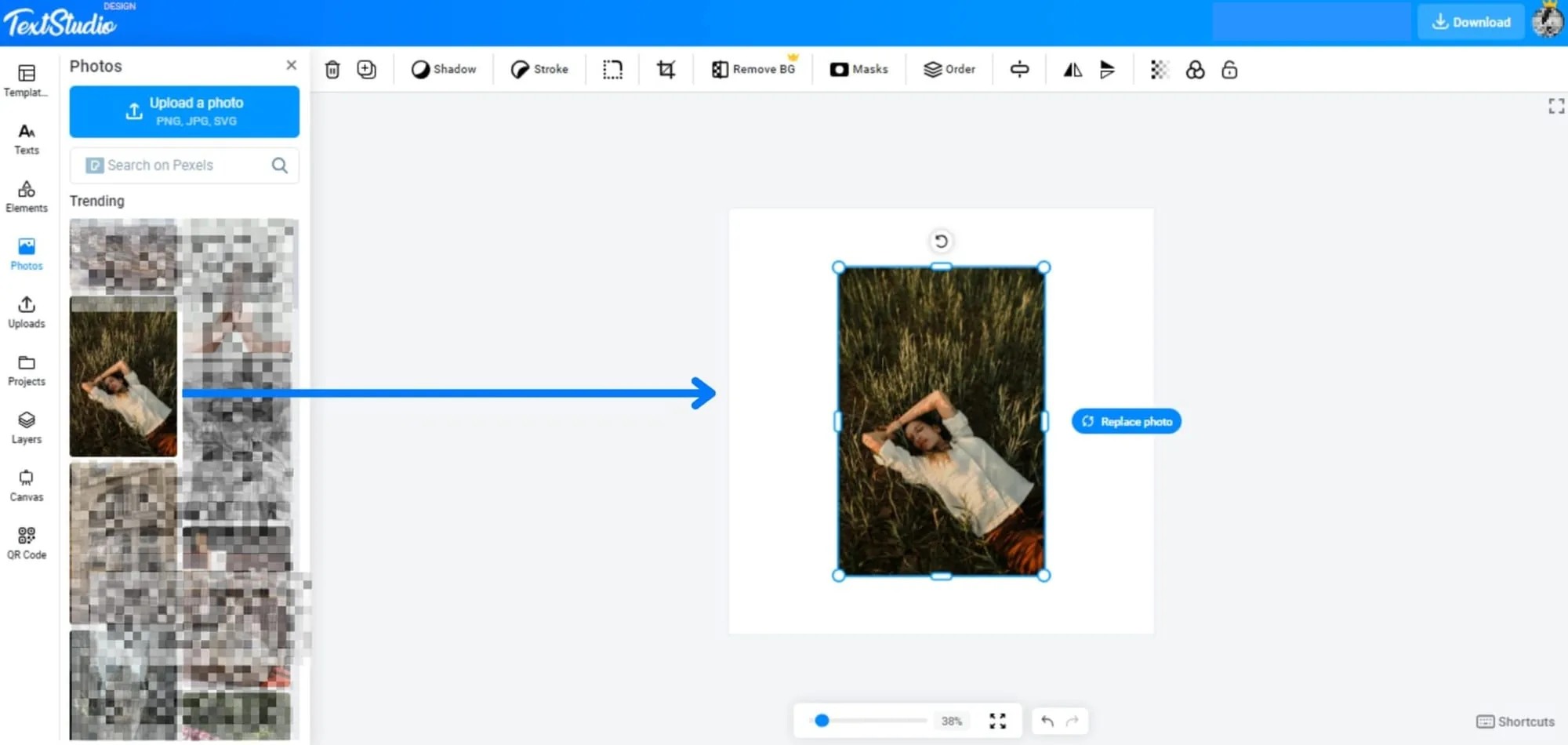Switch to the Texts sidebar tab
The width and height of the screenshot is (1568, 745).
click(27, 139)
